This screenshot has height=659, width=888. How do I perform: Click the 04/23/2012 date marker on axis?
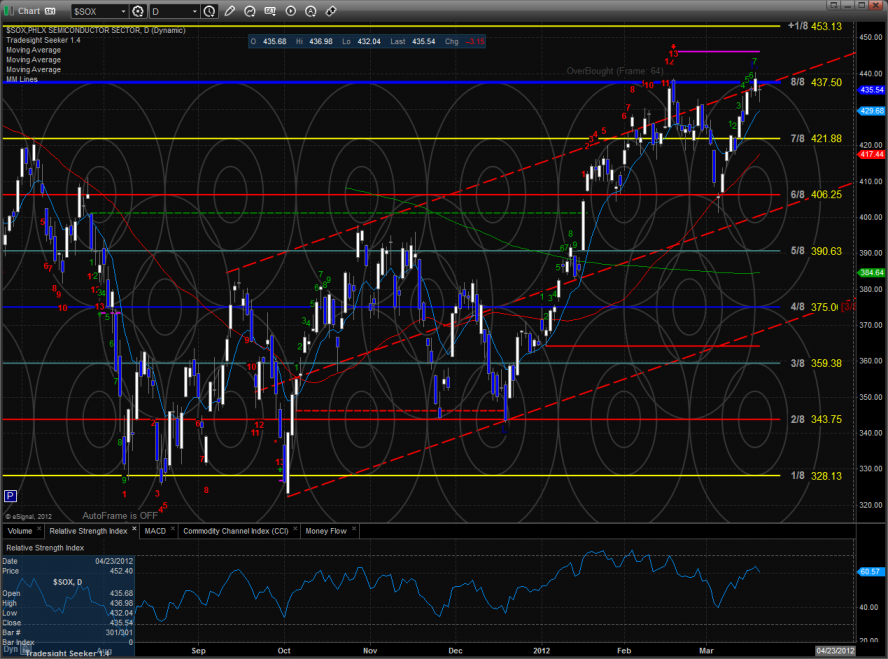coord(835,651)
